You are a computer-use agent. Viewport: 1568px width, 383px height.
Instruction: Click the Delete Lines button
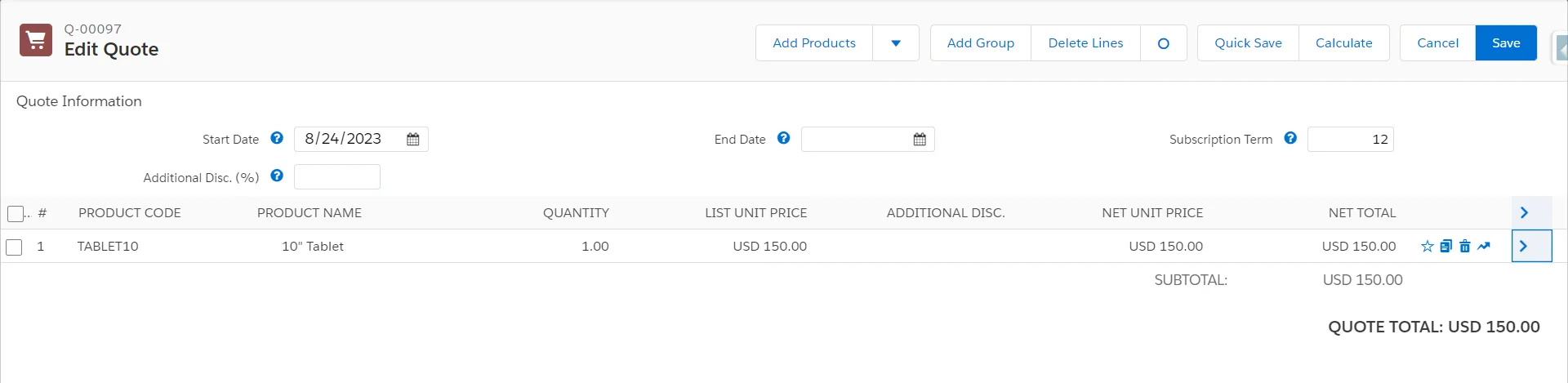[1085, 43]
